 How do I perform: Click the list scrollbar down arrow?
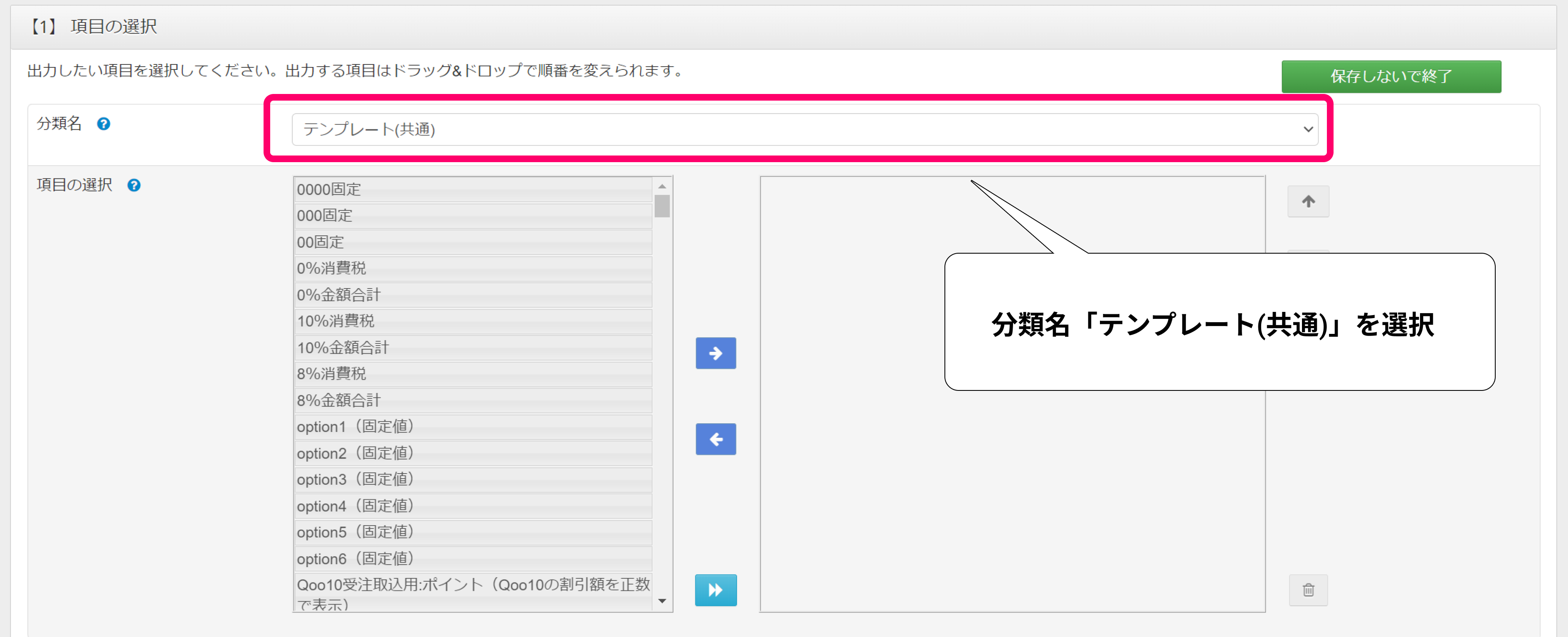tap(662, 601)
